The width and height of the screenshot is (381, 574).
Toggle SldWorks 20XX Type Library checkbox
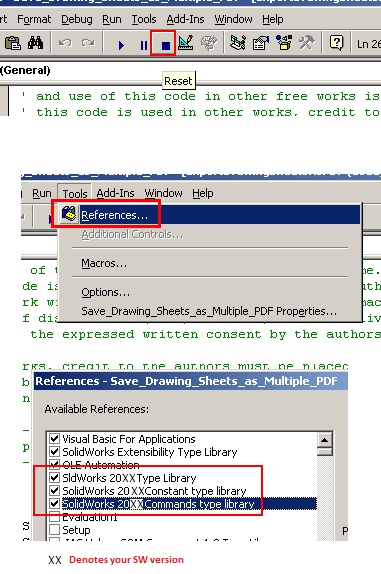[54, 477]
